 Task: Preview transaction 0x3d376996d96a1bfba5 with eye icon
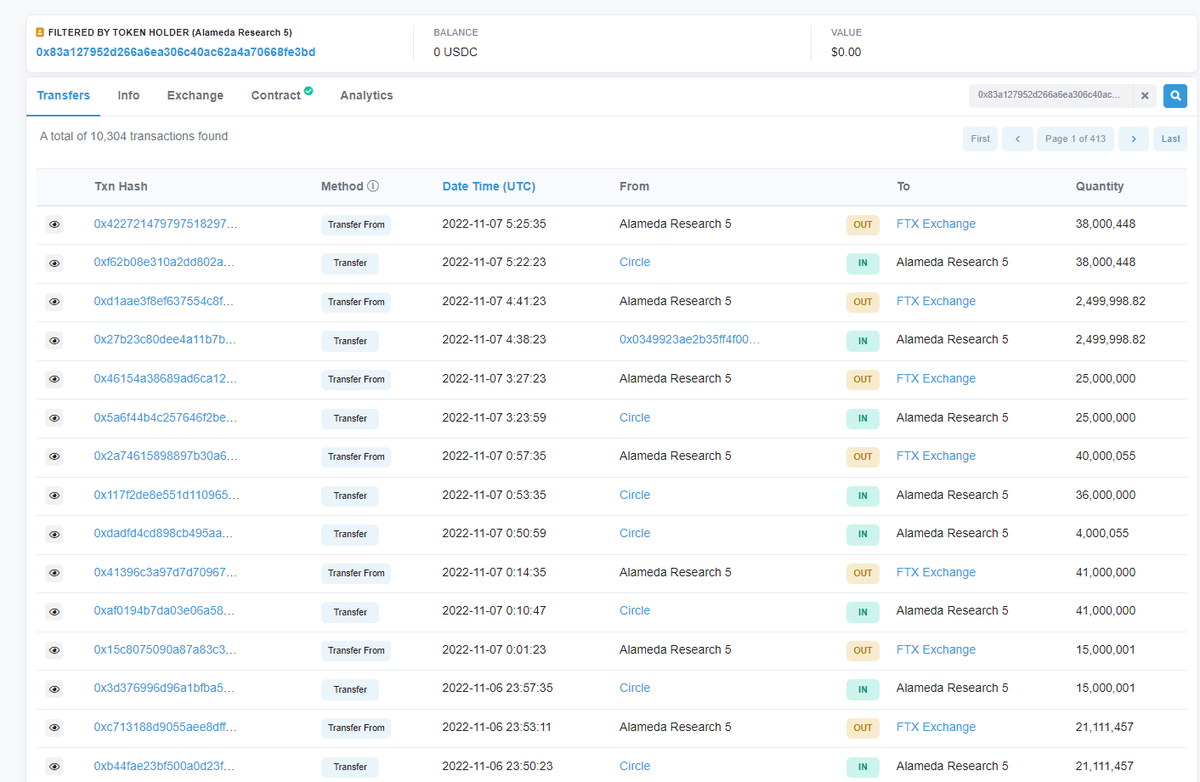point(54,689)
